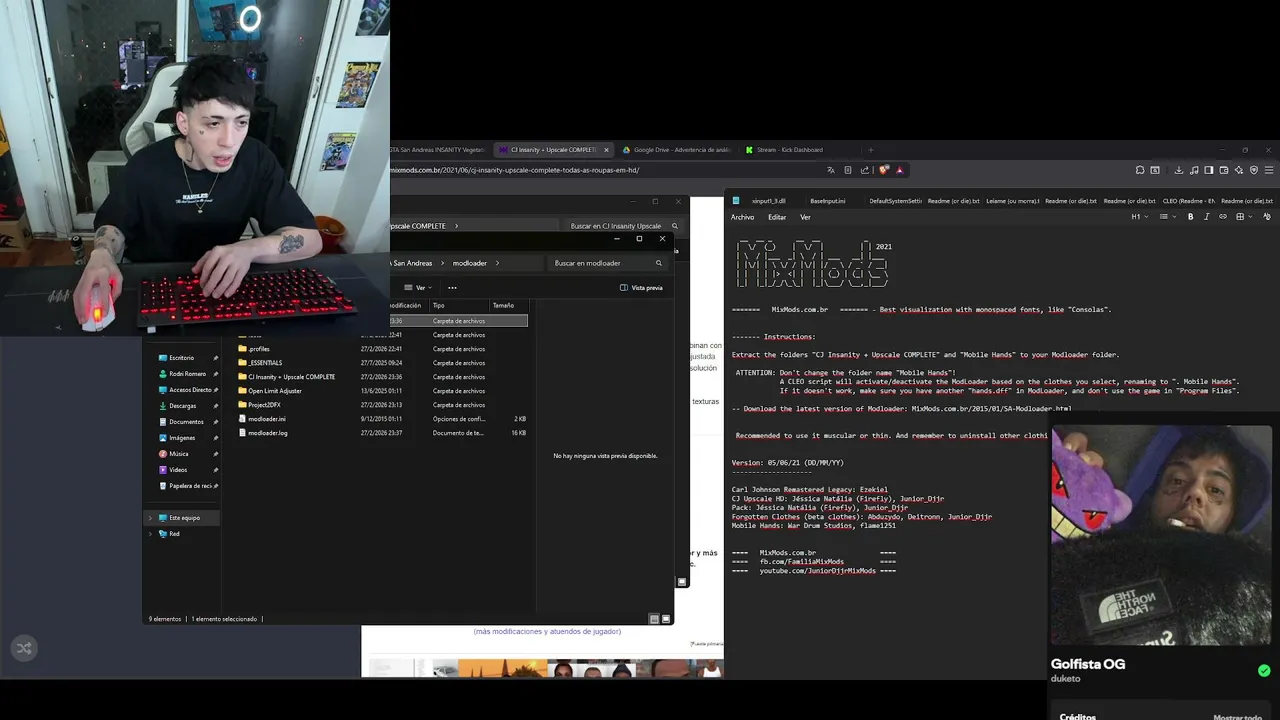Image resolution: width=1280 pixels, height=720 pixels.
Task: Unpin Documentos via its pin icon
Action: 215,422
